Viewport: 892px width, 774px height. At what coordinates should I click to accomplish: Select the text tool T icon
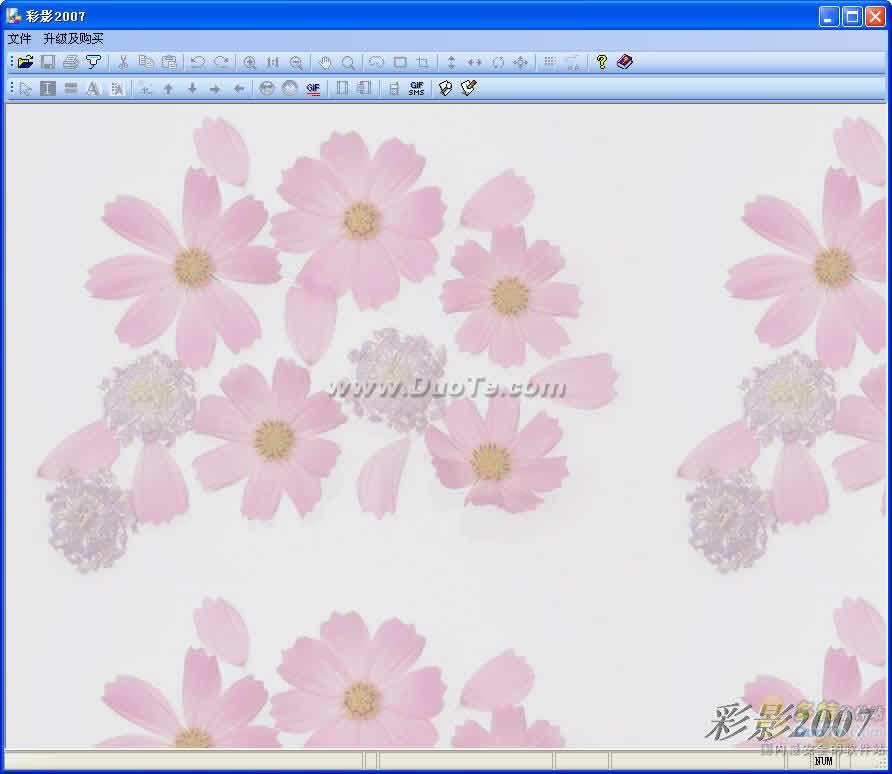(48, 88)
